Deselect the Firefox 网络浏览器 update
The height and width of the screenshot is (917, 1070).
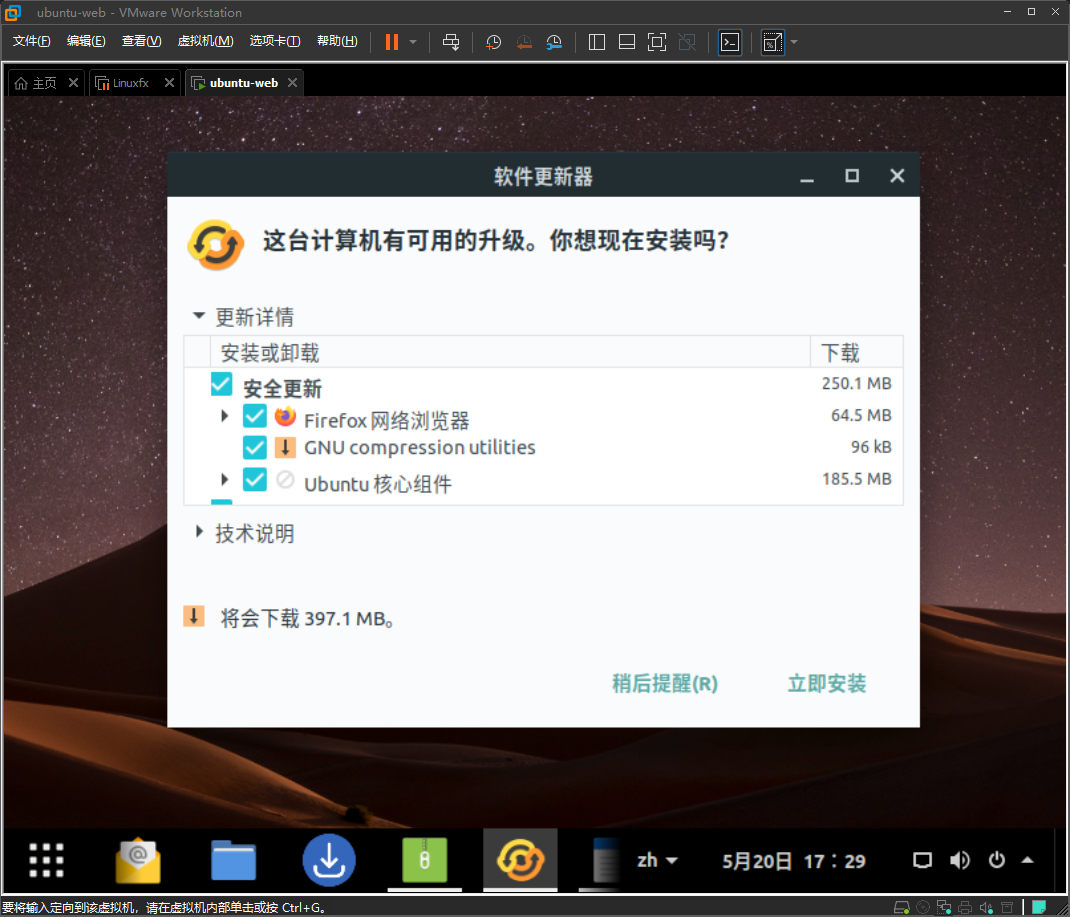click(x=253, y=415)
